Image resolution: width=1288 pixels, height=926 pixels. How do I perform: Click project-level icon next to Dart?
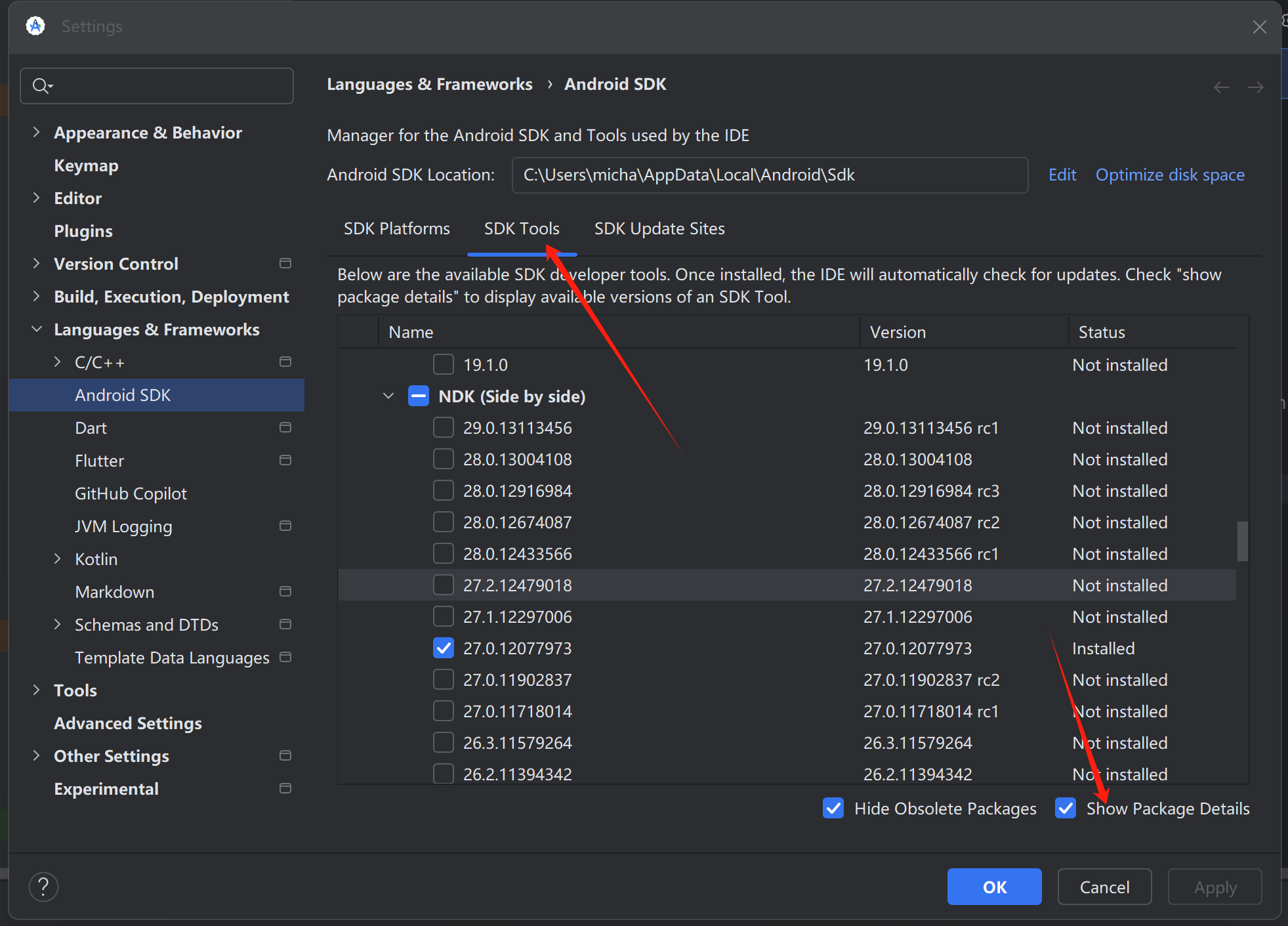285,427
